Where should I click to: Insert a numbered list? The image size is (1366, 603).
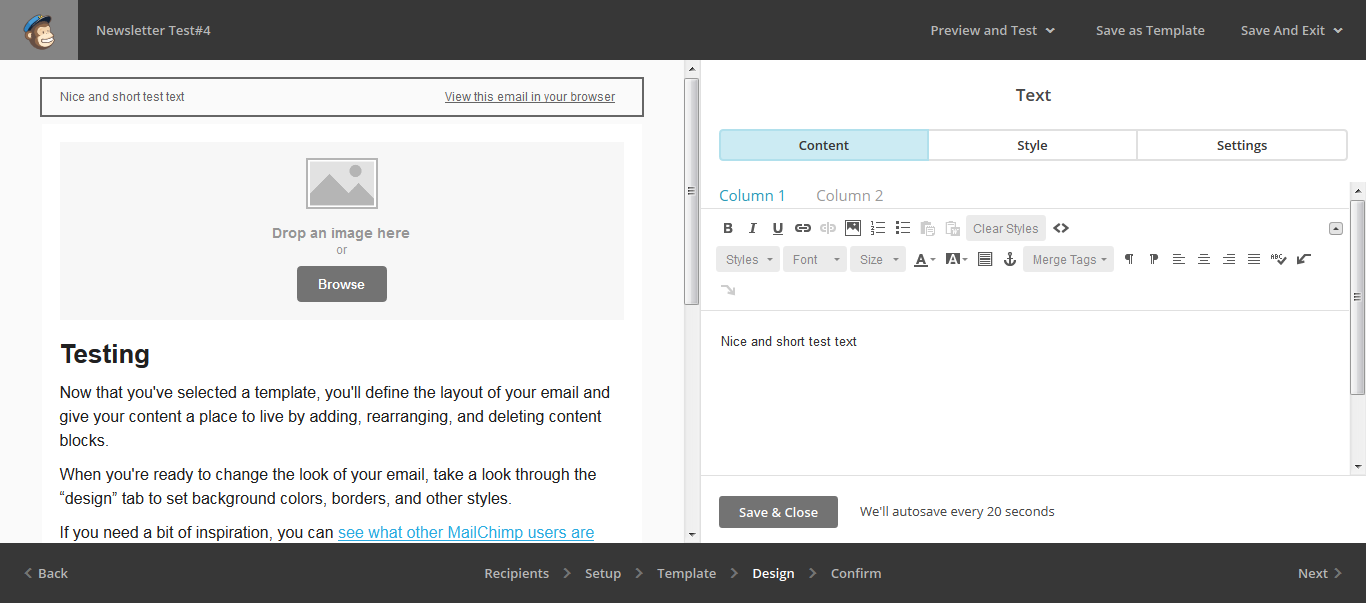pyautogui.click(x=878, y=228)
